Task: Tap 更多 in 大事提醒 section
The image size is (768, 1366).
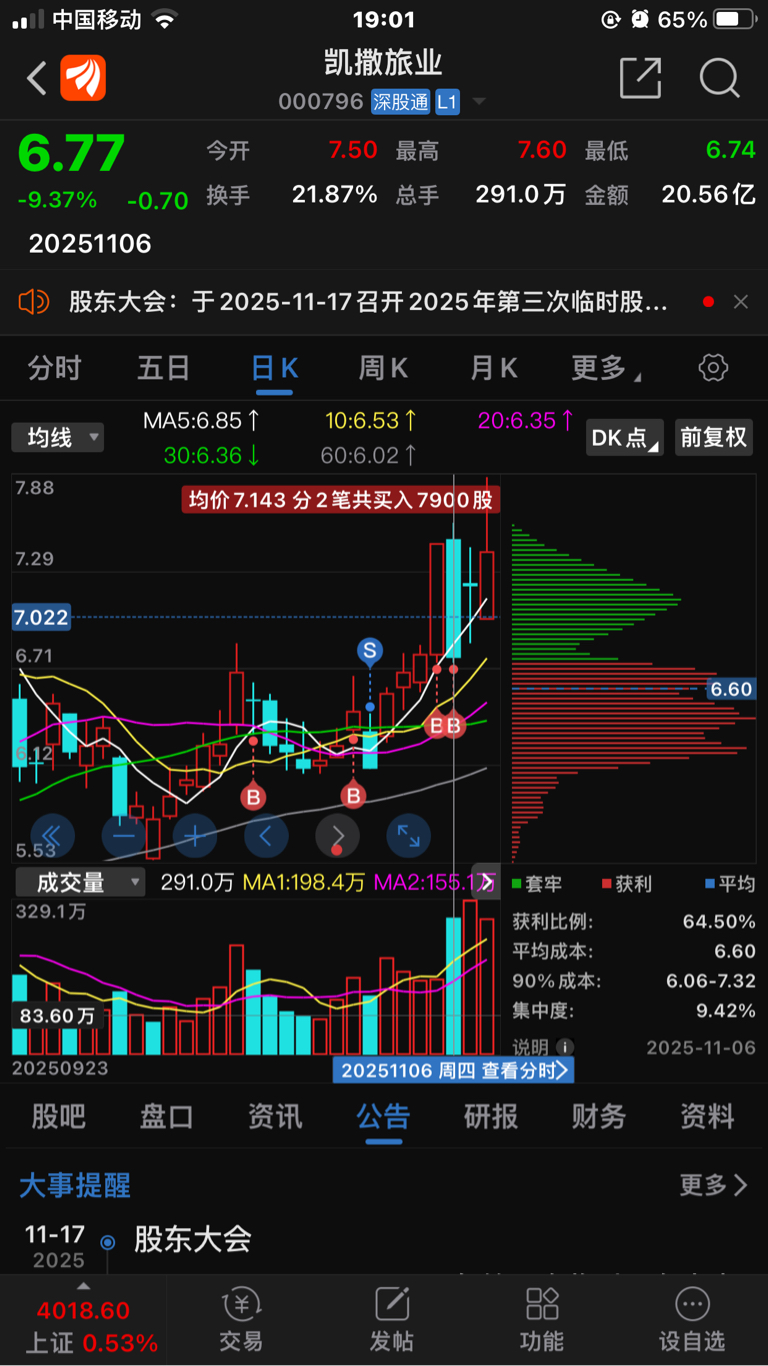Action: coord(713,1186)
